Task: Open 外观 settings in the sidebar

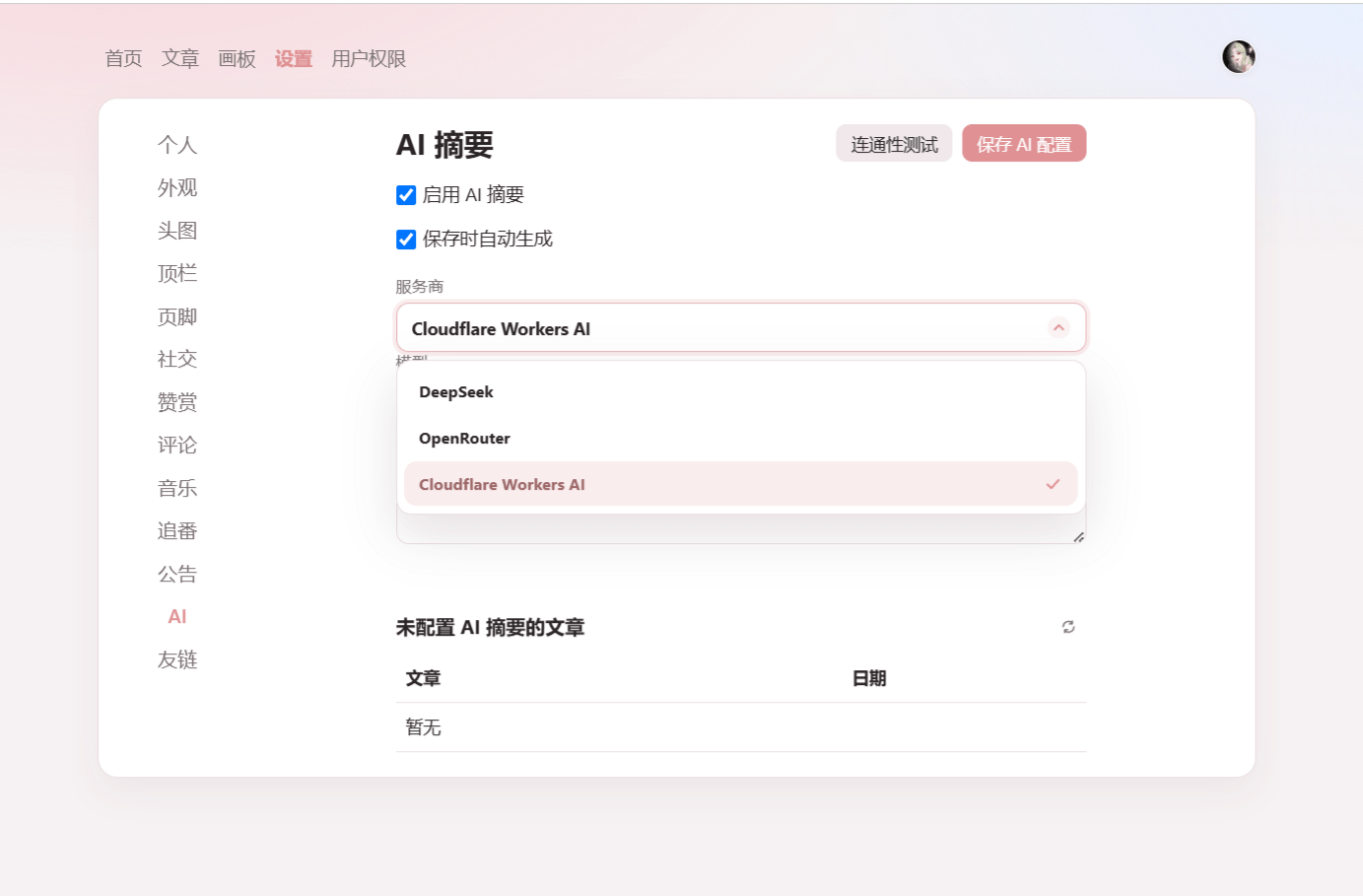Action: (x=177, y=188)
